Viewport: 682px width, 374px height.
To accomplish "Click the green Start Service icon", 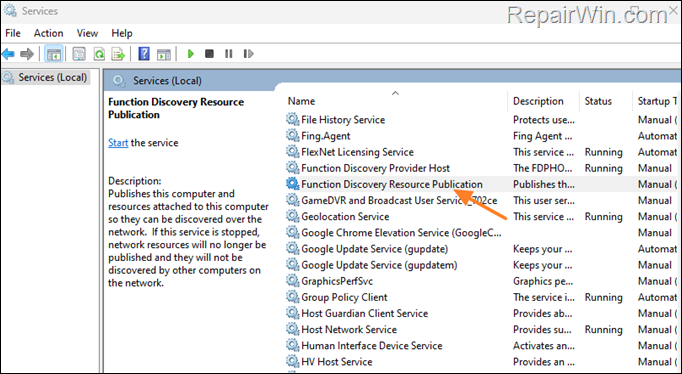I will [x=191, y=54].
